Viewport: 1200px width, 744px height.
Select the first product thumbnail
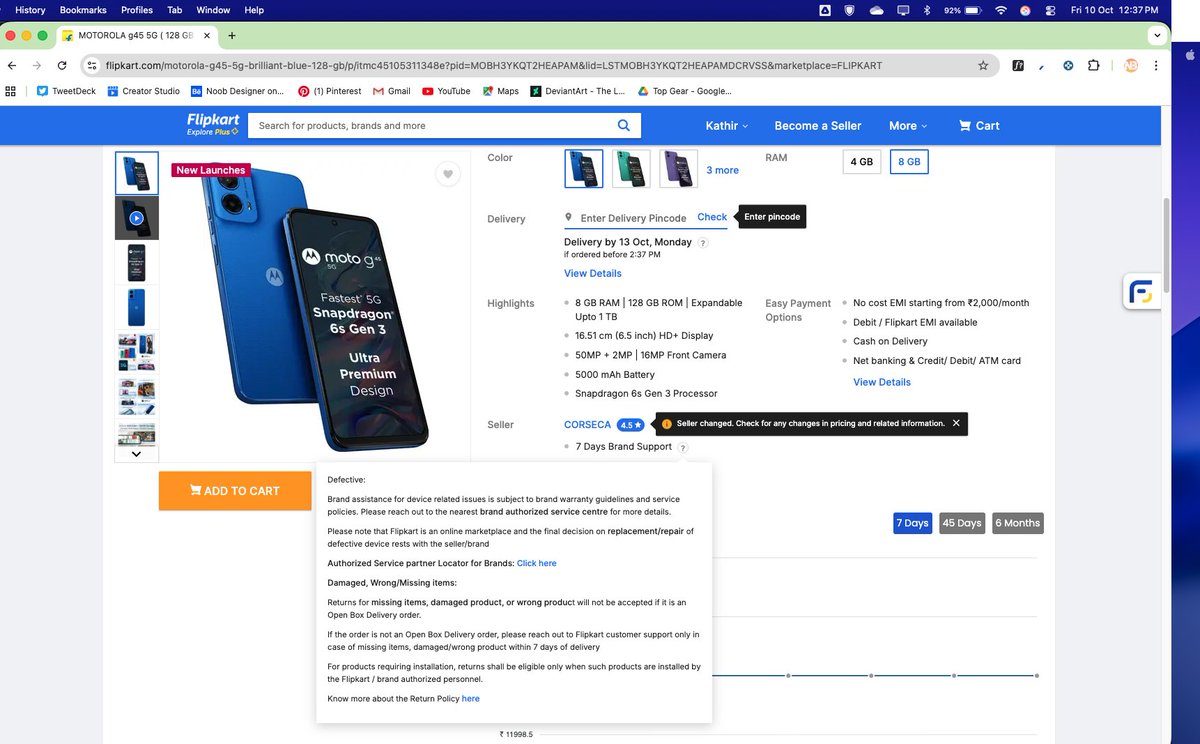point(137,173)
